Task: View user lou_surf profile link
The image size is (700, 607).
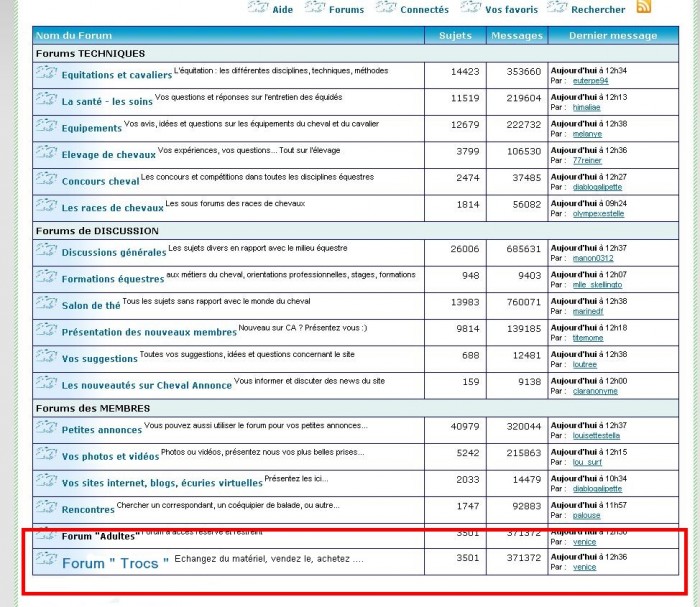Action: click(x=587, y=462)
